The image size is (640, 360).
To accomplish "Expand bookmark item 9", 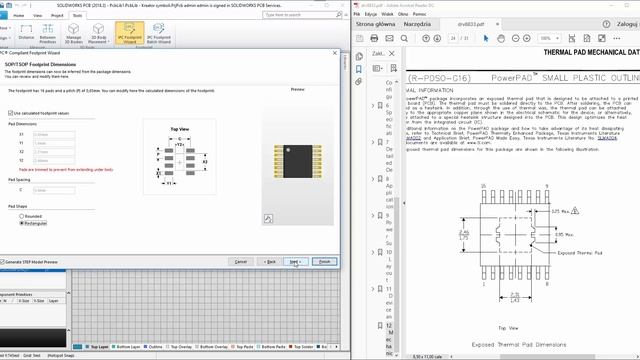I will (373, 216).
